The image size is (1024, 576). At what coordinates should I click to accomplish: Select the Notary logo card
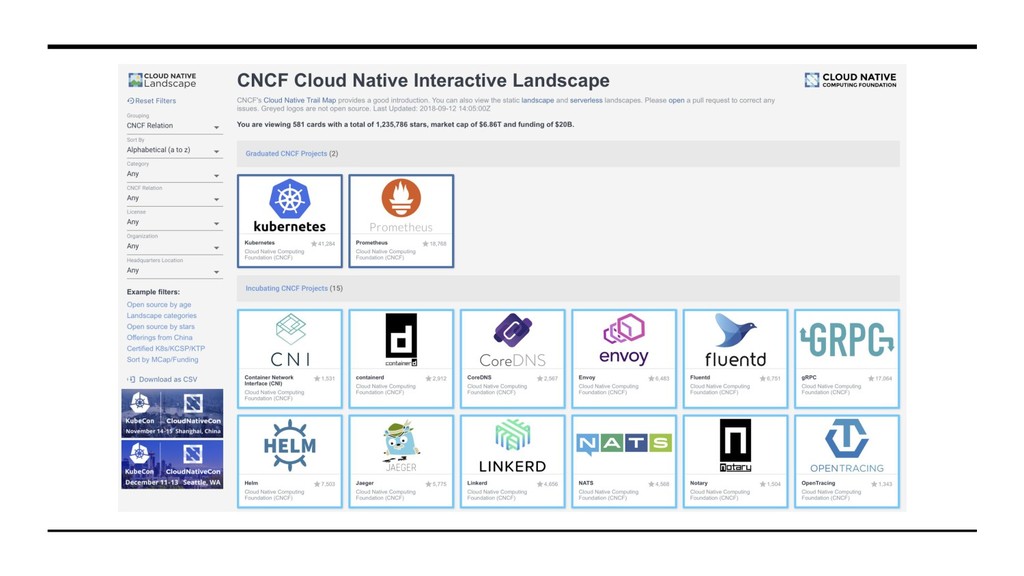click(x=735, y=445)
